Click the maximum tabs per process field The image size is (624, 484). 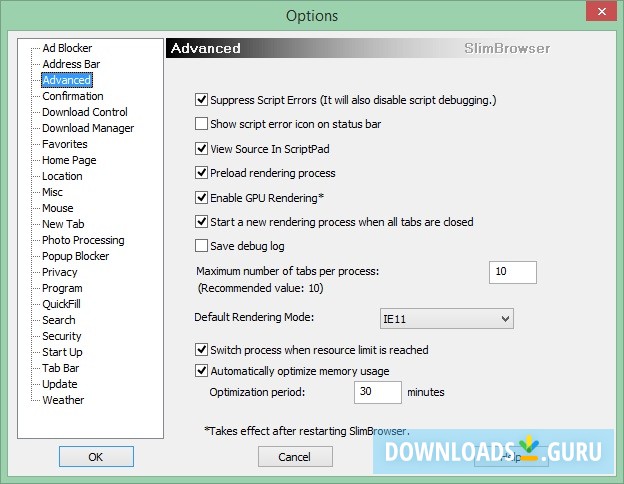(x=513, y=272)
